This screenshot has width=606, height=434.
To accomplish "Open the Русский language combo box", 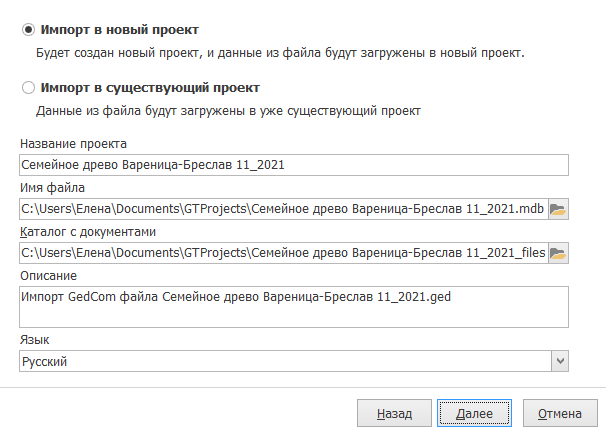I will [x=294, y=361].
